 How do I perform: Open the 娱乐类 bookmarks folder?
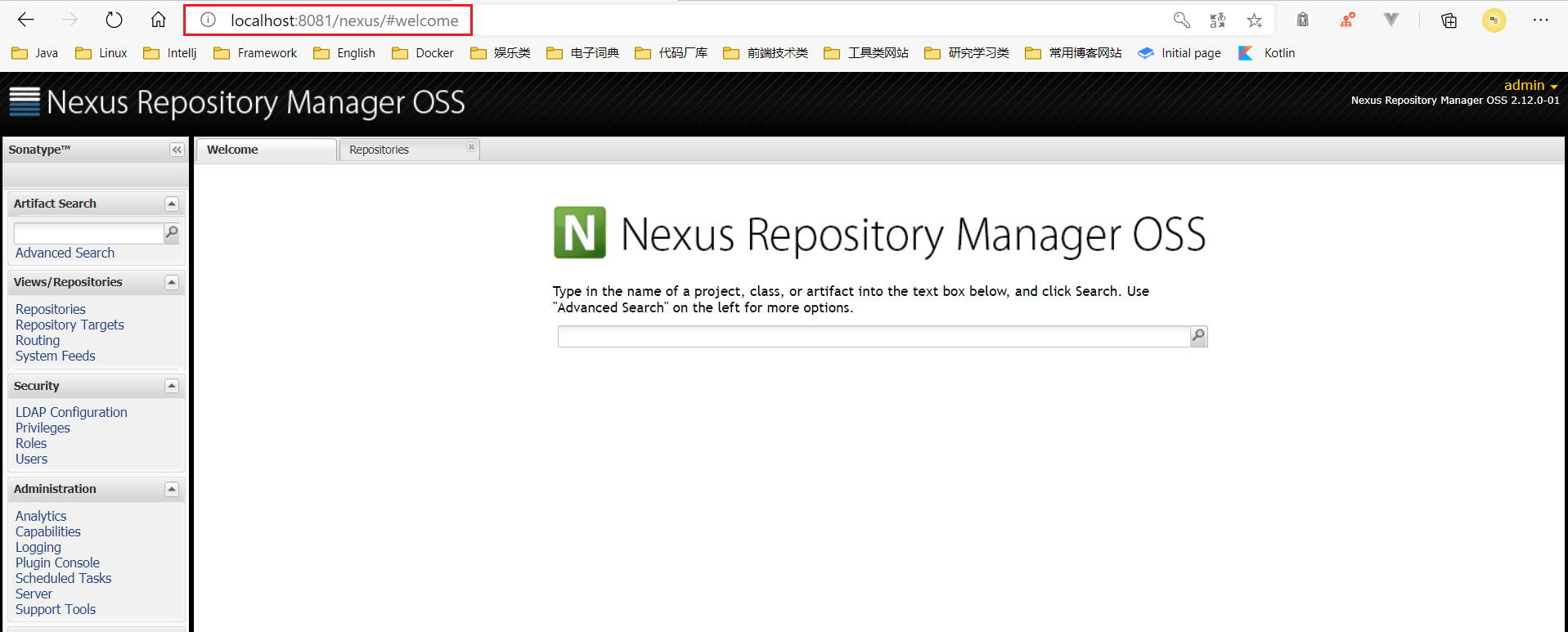(501, 53)
